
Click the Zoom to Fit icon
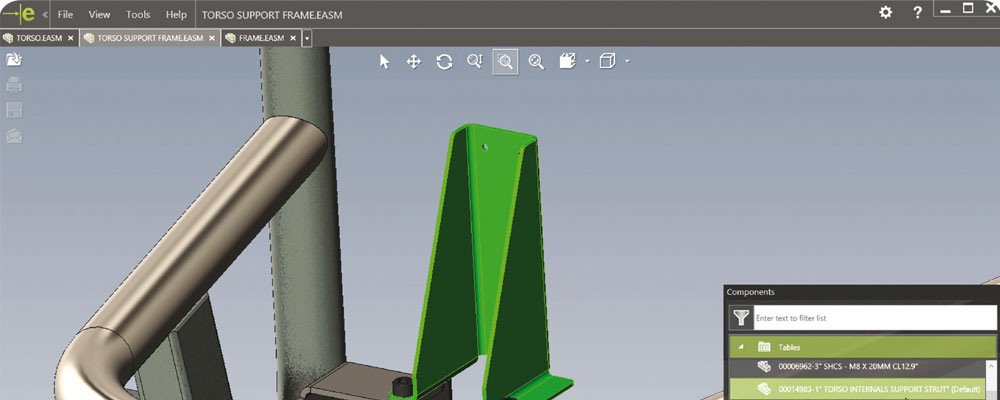click(x=536, y=62)
